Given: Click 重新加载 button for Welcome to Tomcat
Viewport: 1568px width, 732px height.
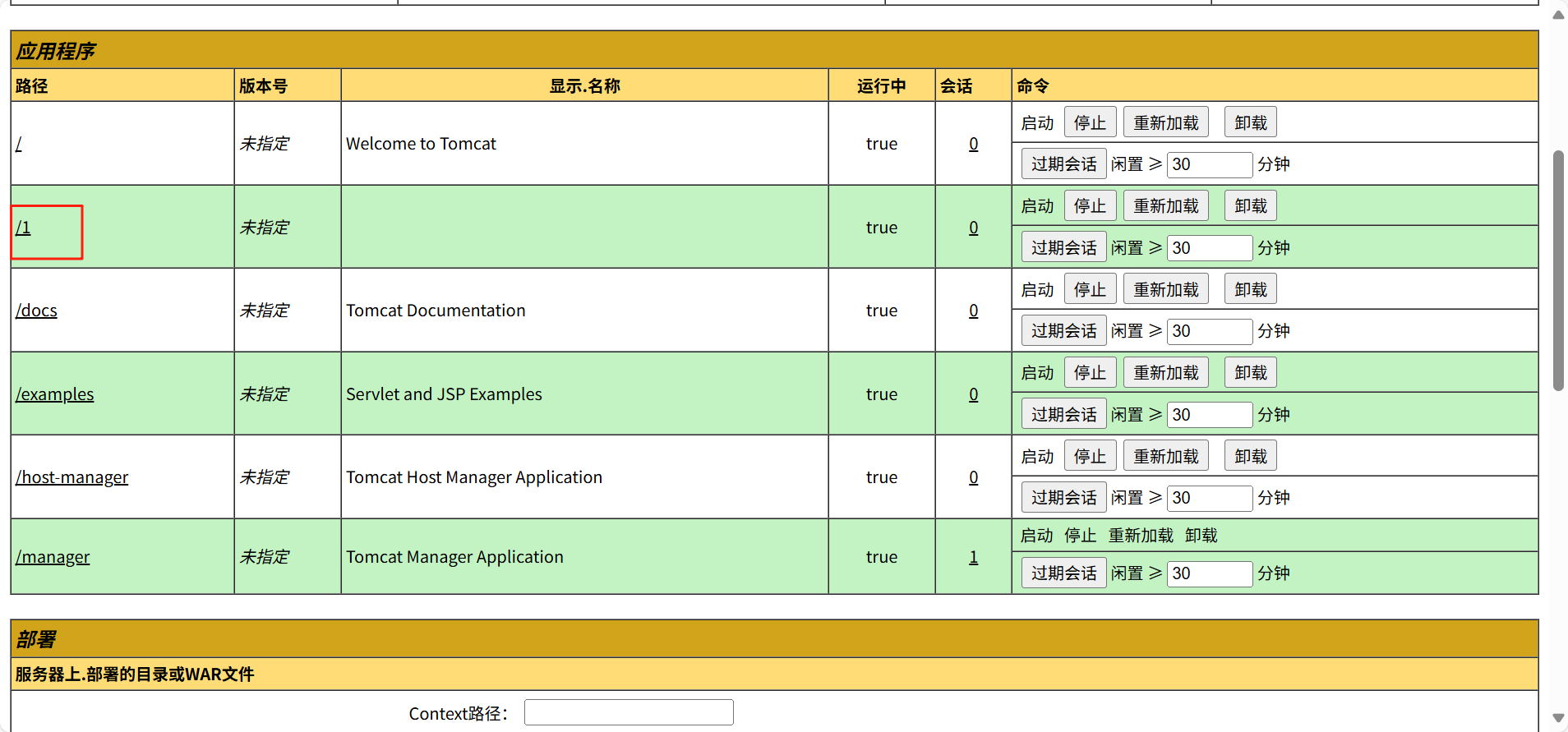Looking at the screenshot, I should [x=1166, y=122].
